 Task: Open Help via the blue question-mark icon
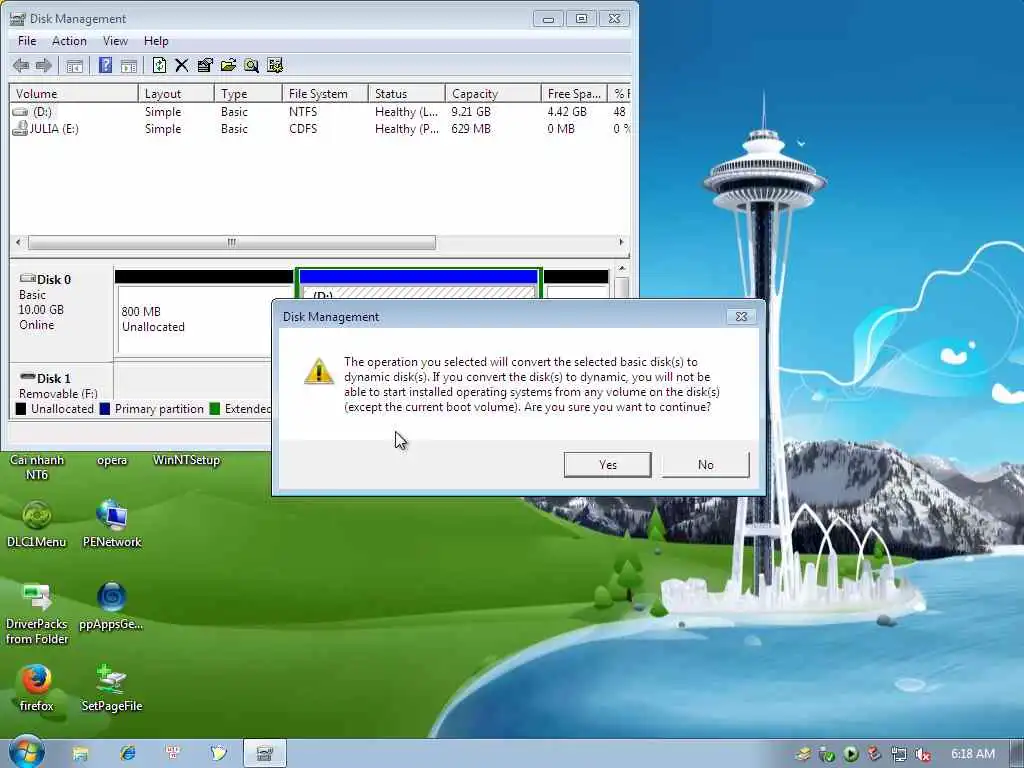coord(105,65)
